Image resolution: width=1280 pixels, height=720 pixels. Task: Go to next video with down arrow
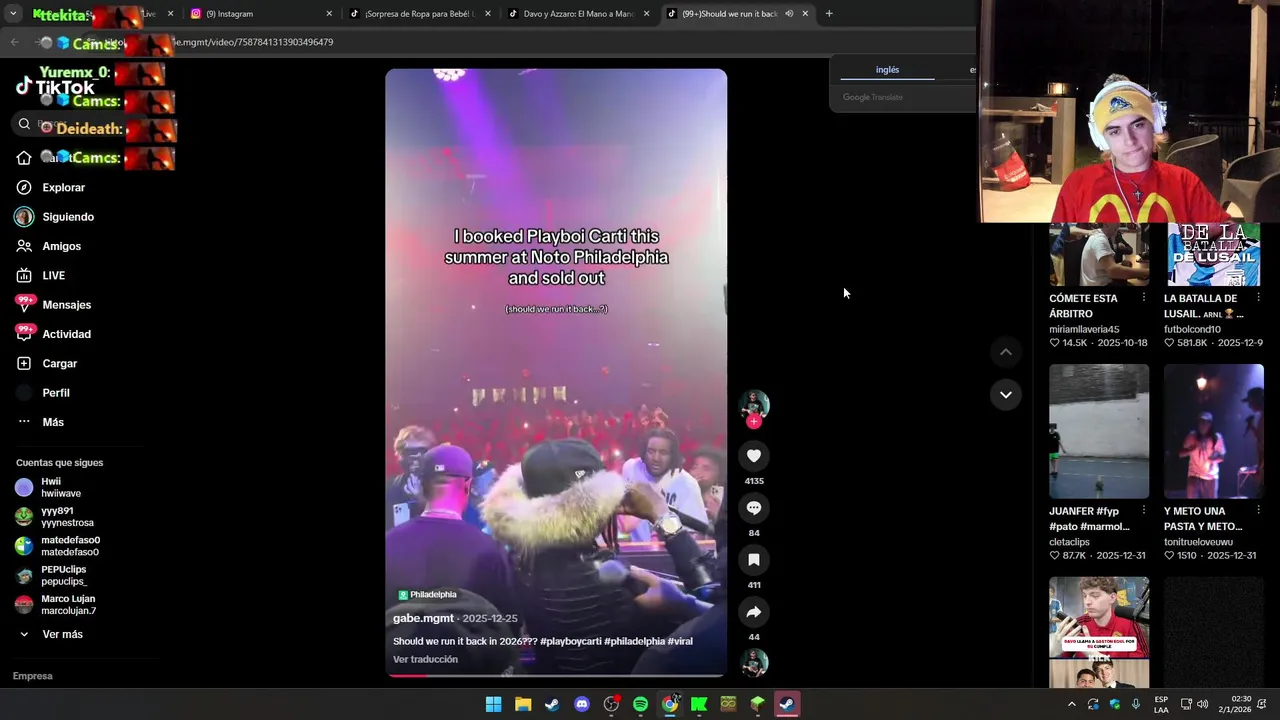(x=1006, y=394)
